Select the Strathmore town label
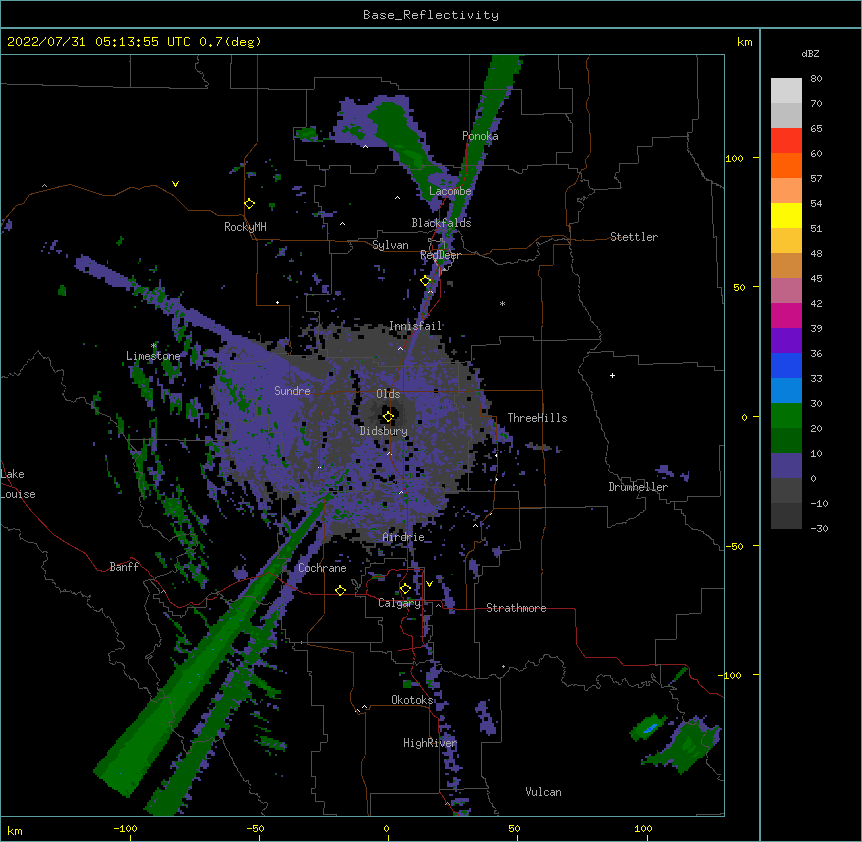This screenshot has width=862, height=842. (x=516, y=608)
